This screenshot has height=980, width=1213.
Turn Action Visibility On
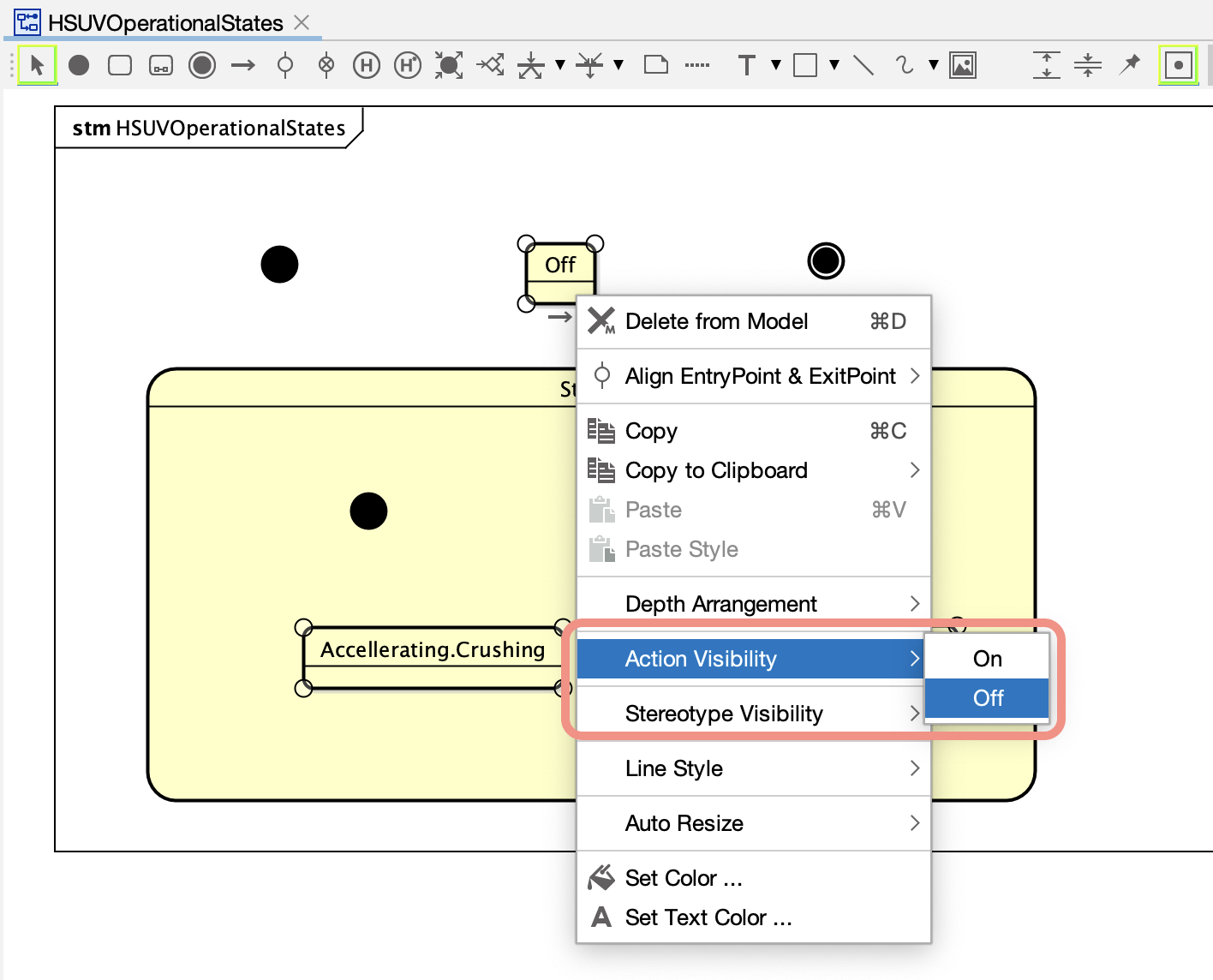pyautogui.click(x=987, y=658)
